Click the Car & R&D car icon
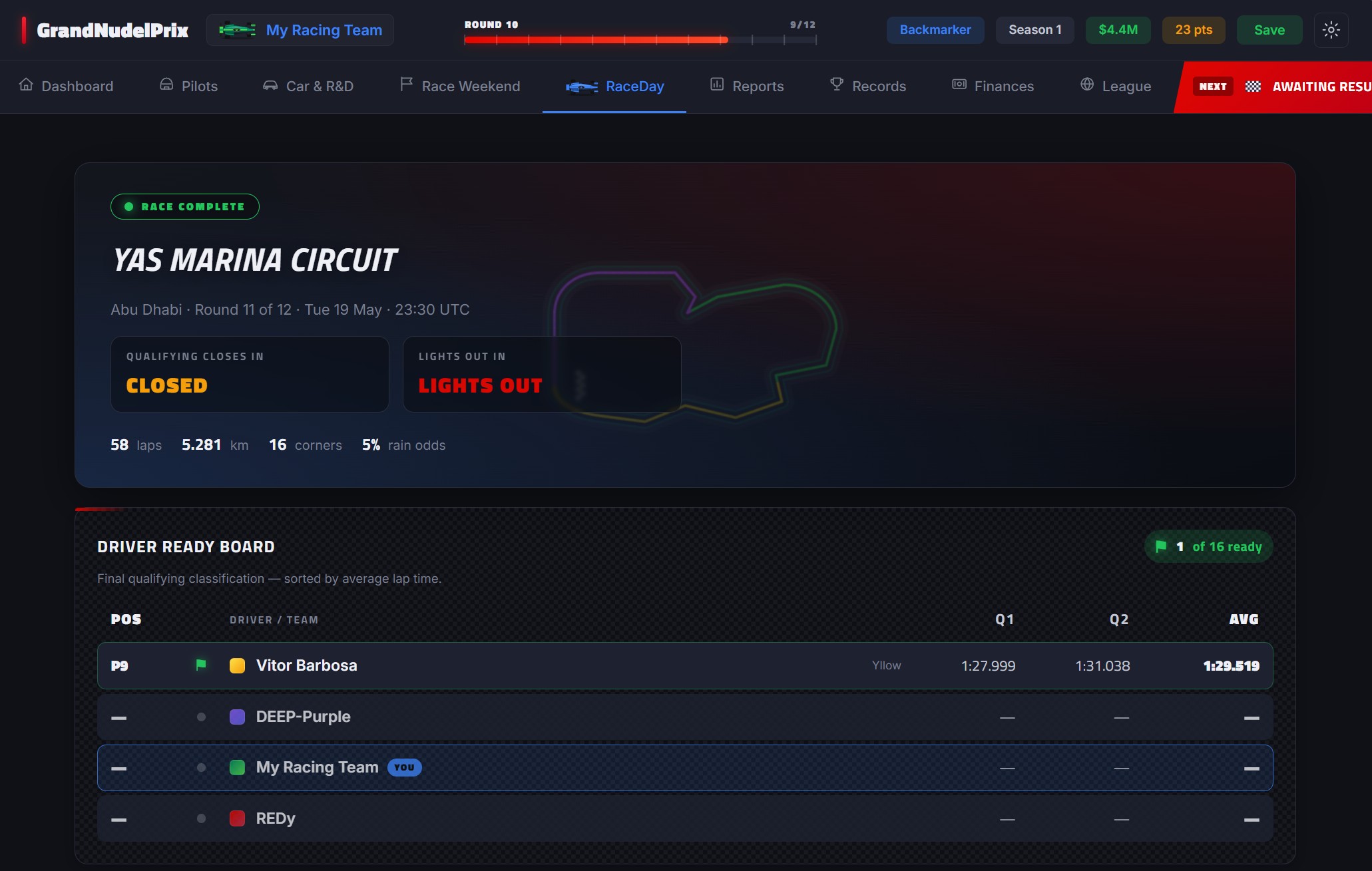The height and width of the screenshot is (871, 1372). pyautogui.click(x=270, y=85)
